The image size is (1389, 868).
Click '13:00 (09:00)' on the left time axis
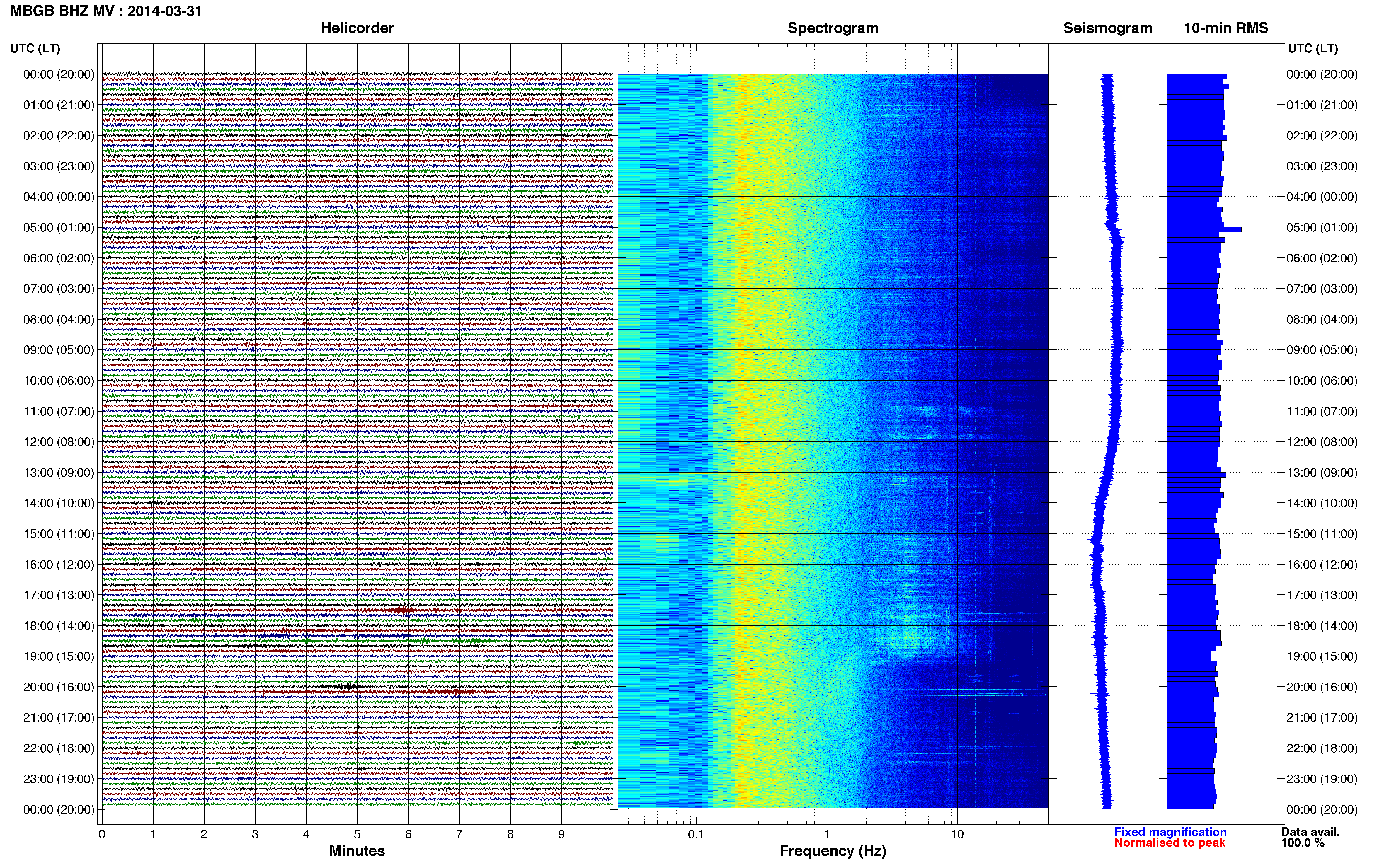click(59, 473)
